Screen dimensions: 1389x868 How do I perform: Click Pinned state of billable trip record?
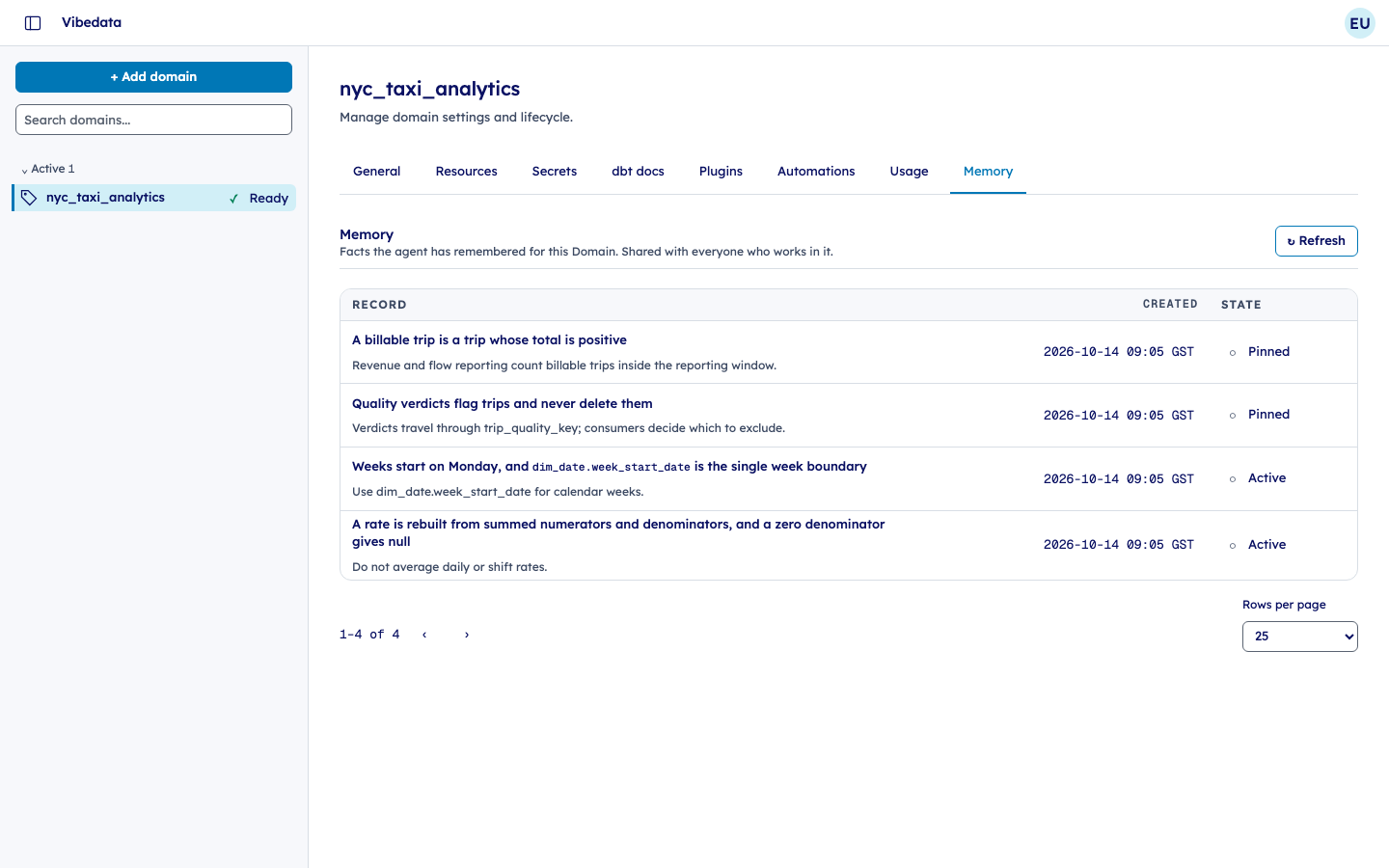[1268, 352]
